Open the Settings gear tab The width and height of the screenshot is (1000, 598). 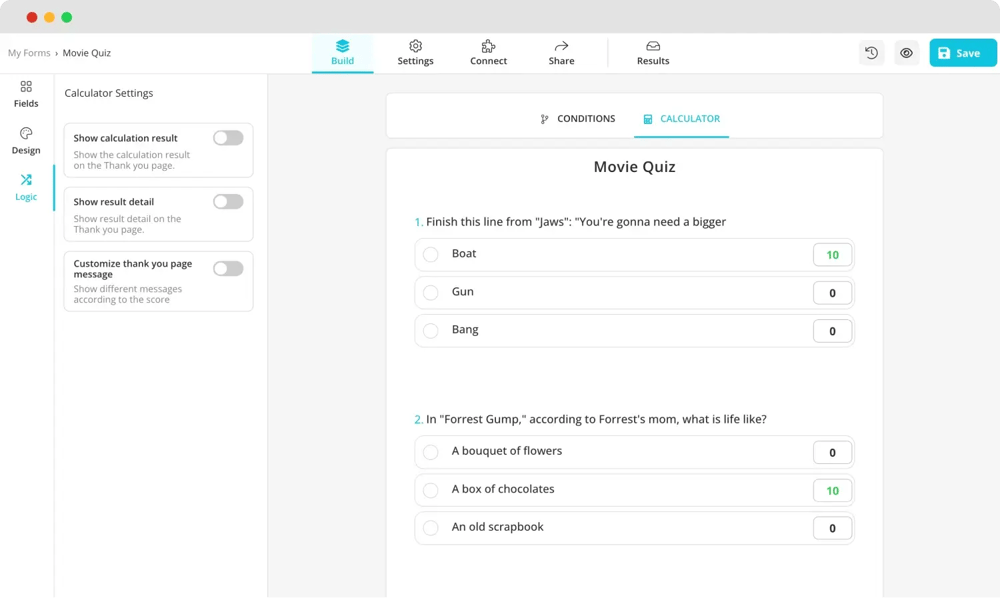point(415,46)
